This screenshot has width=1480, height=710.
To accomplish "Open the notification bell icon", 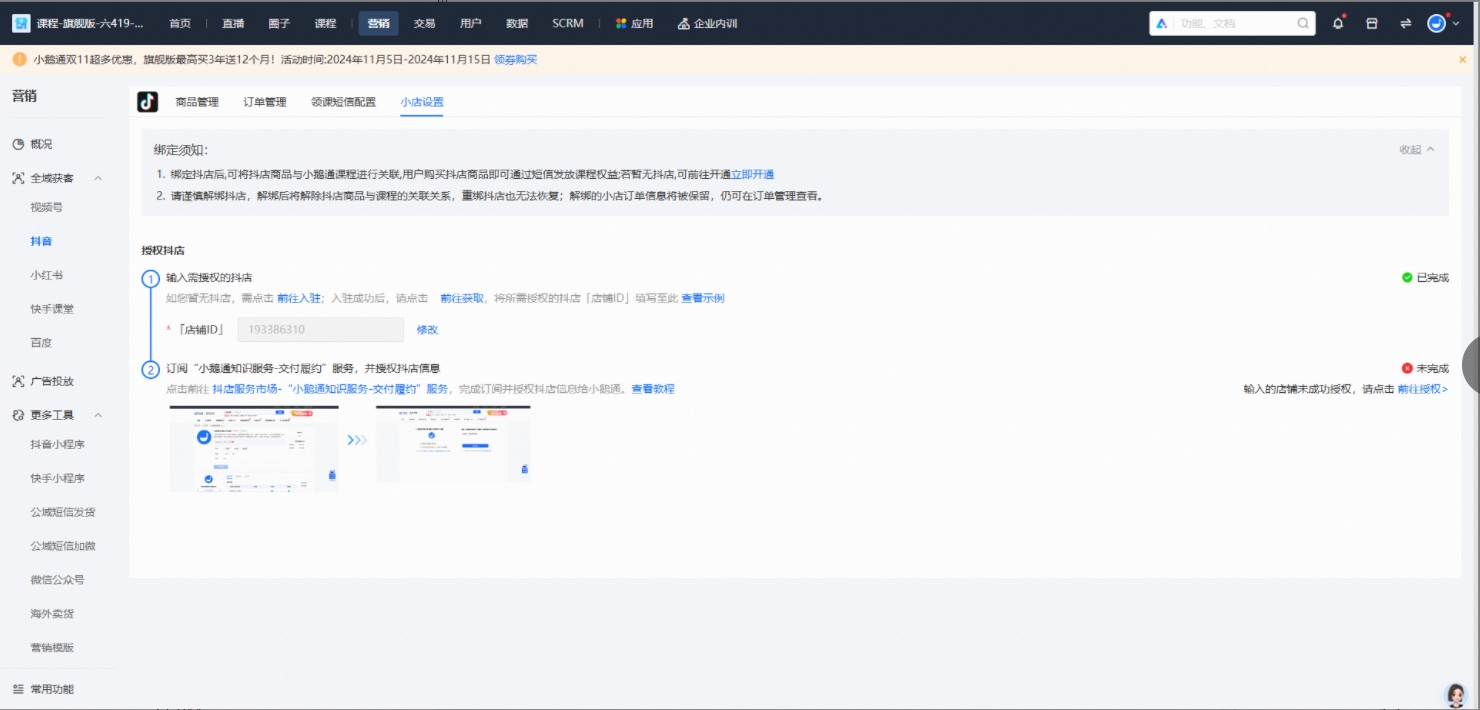I will [x=1337, y=23].
